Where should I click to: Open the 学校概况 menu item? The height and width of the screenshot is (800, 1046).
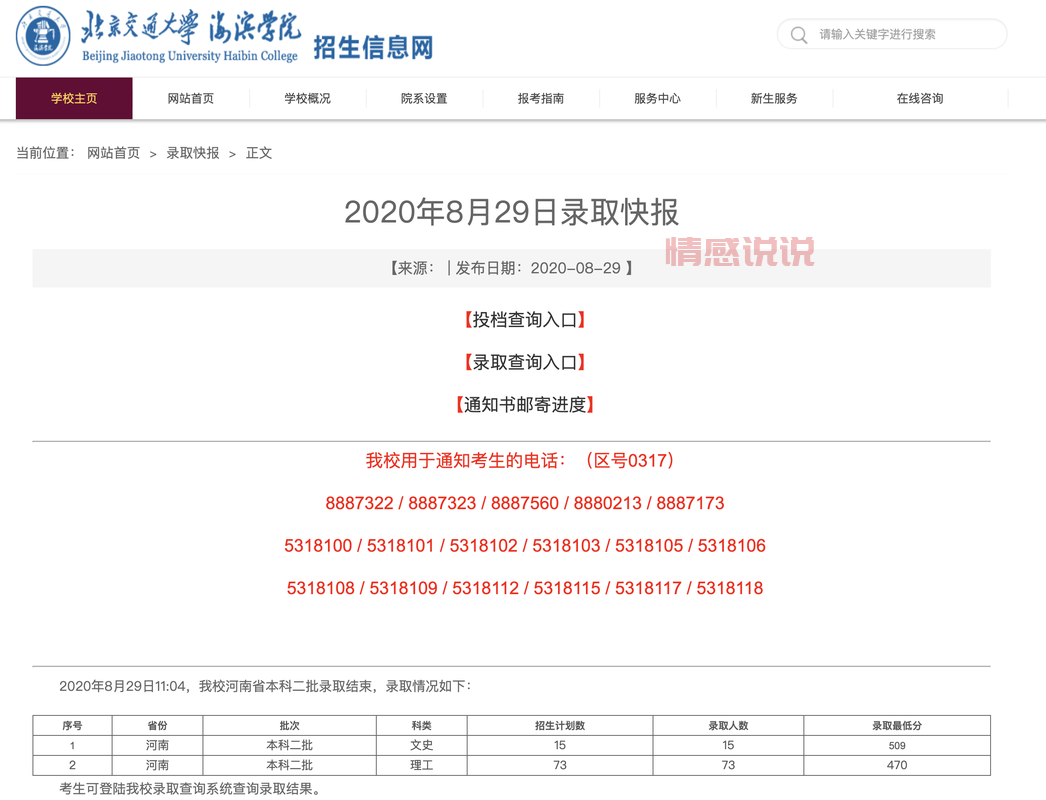click(307, 98)
